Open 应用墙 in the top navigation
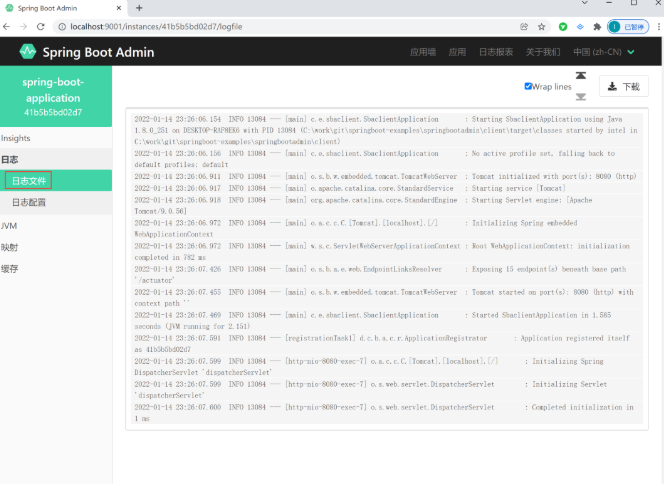The height and width of the screenshot is (484, 664). point(423,52)
